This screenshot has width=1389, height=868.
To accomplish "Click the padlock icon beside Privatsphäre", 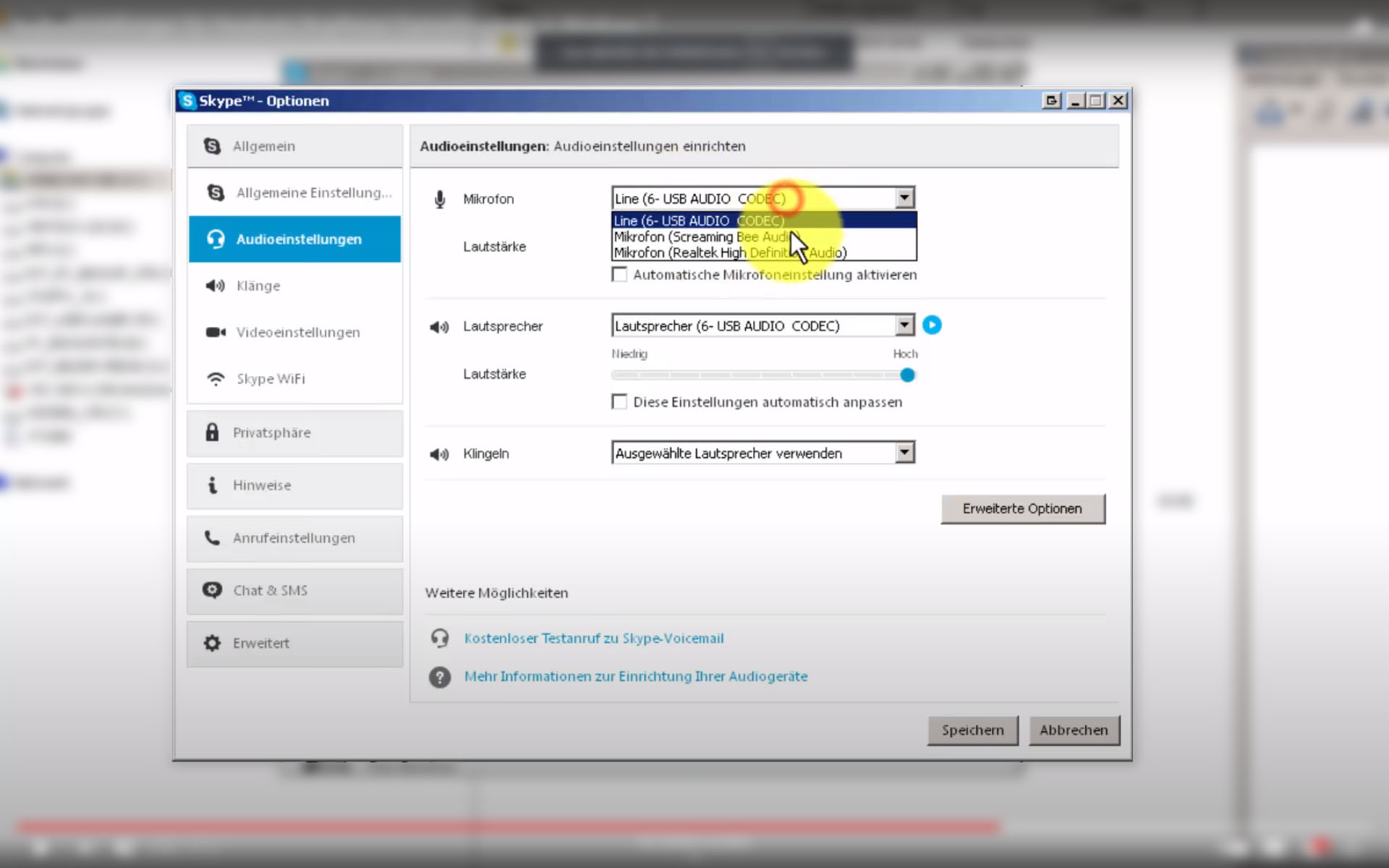I will click(212, 432).
